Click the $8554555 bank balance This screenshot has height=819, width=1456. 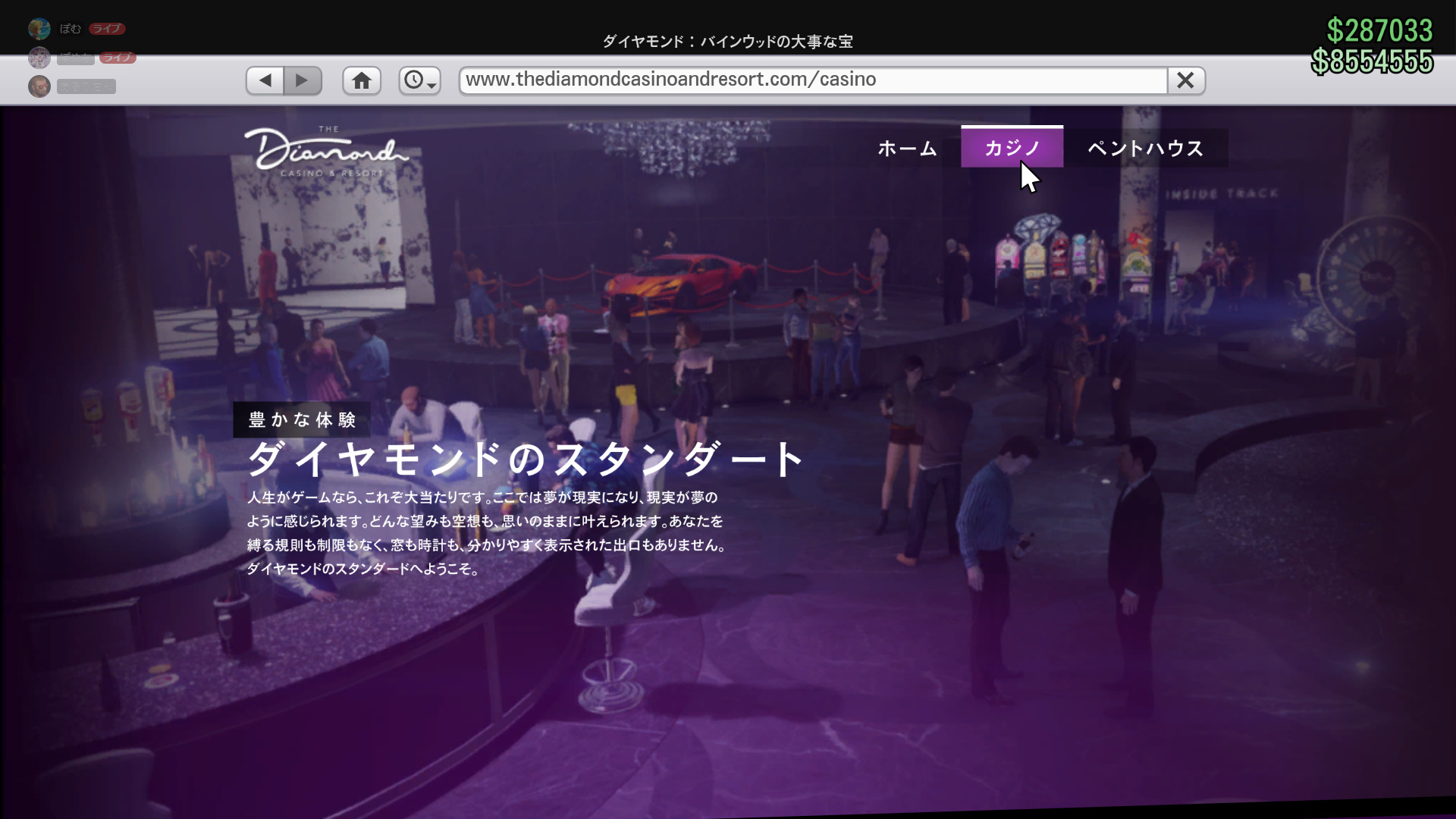click(x=1372, y=61)
